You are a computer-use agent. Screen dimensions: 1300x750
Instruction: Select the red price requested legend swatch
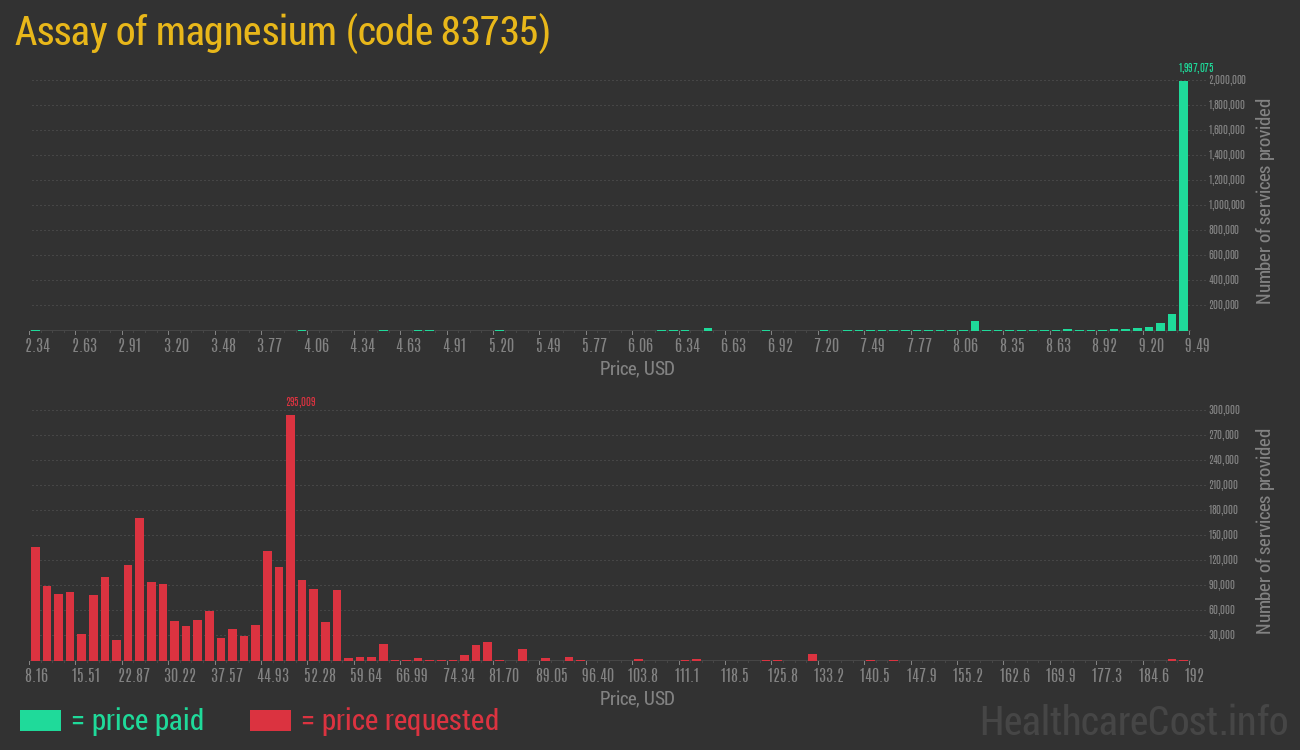tap(270, 720)
